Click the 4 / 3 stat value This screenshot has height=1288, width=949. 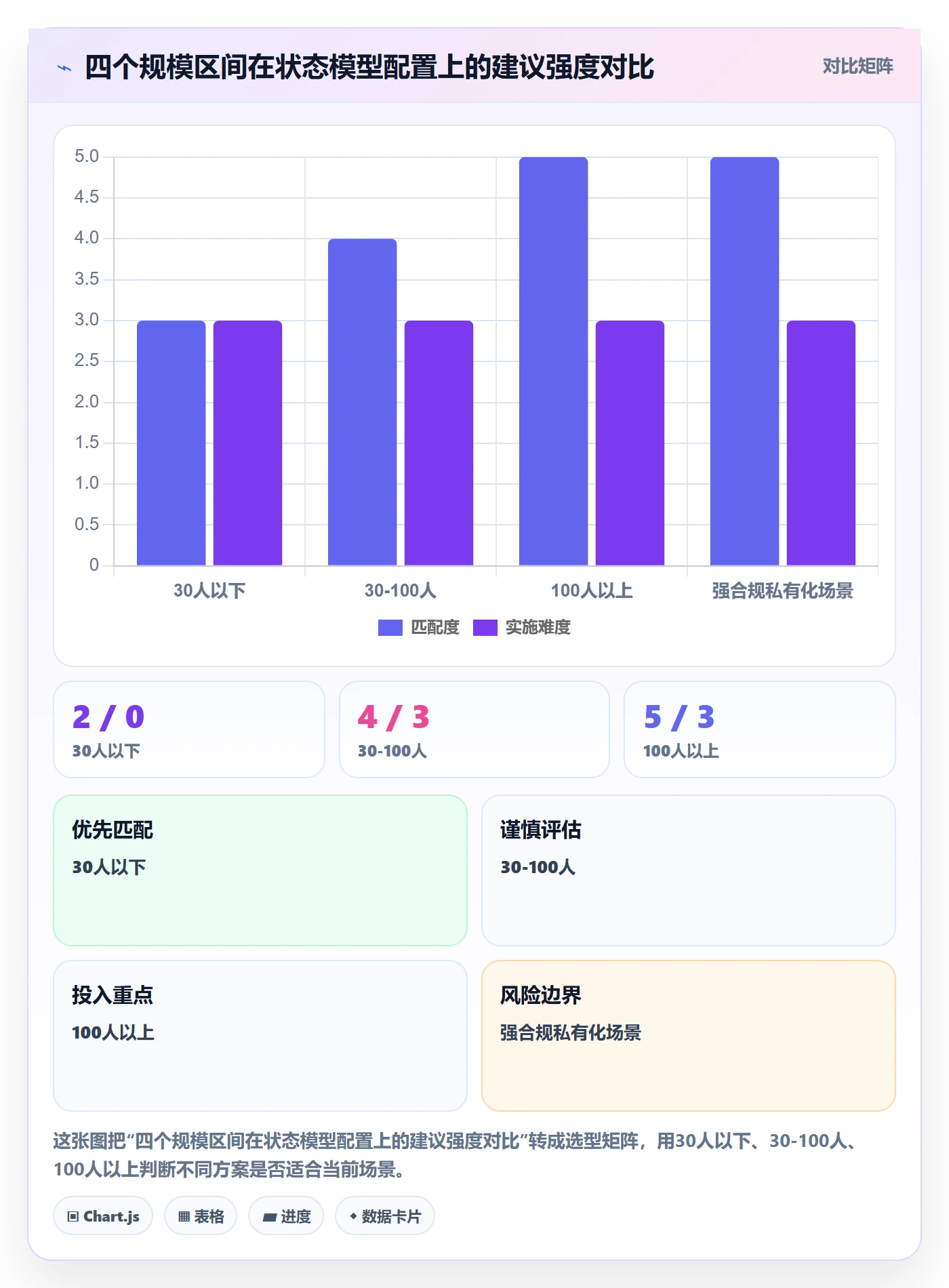pyautogui.click(x=394, y=717)
